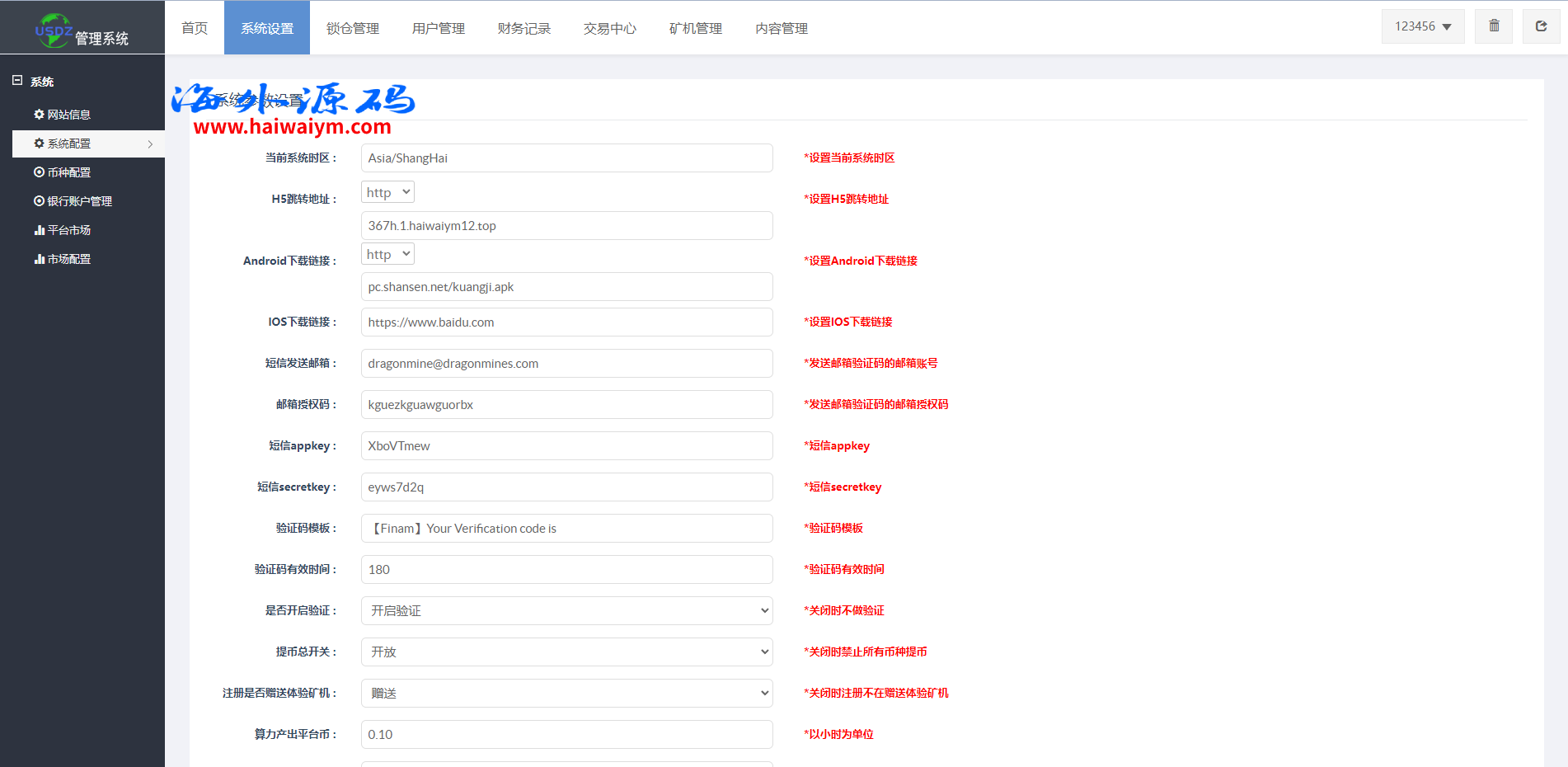
Task: Open the 提币总开关 dropdown
Action: tap(566, 652)
